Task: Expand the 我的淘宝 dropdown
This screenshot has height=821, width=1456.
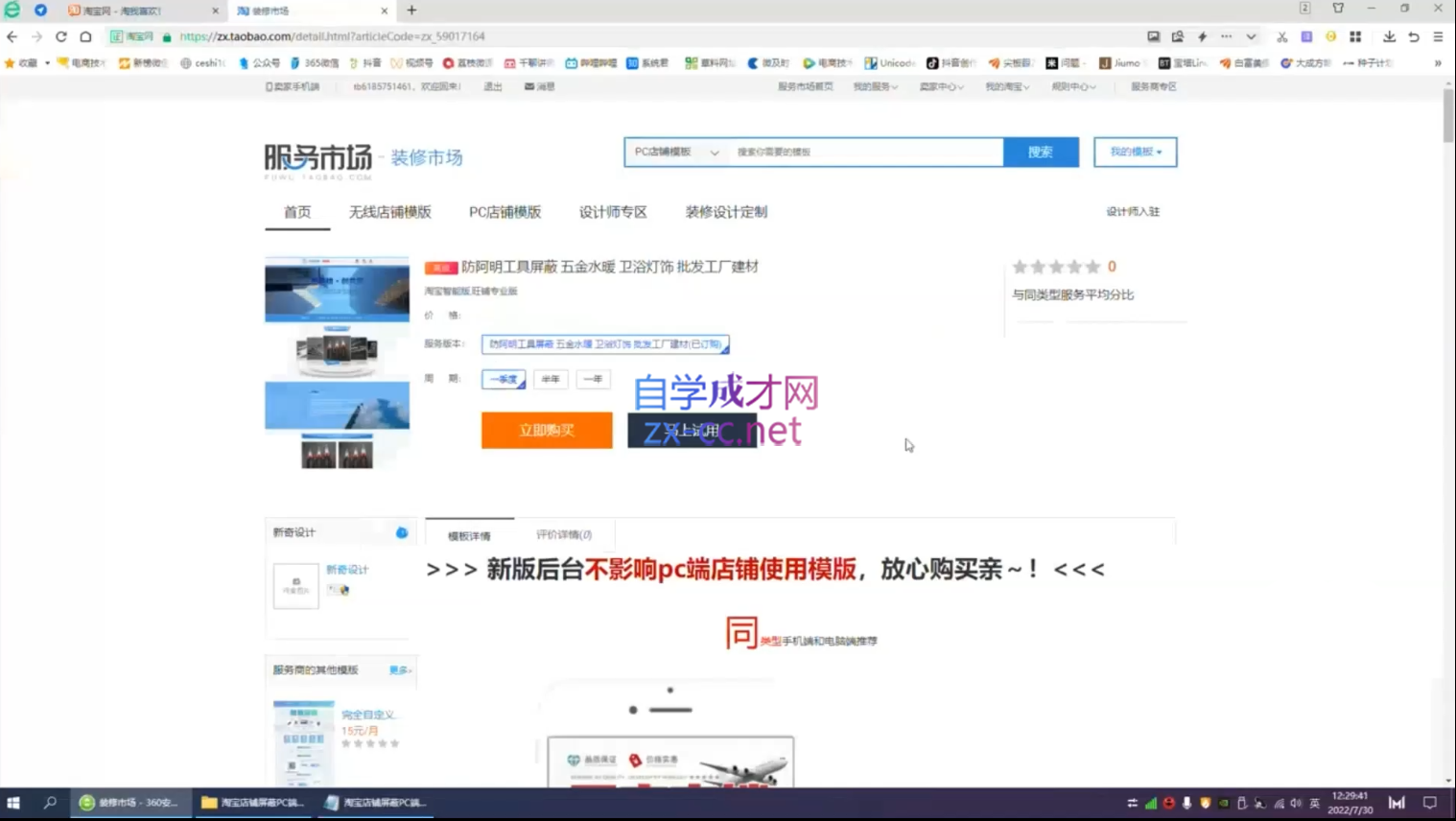Action: pyautogui.click(x=1007, y=86)
